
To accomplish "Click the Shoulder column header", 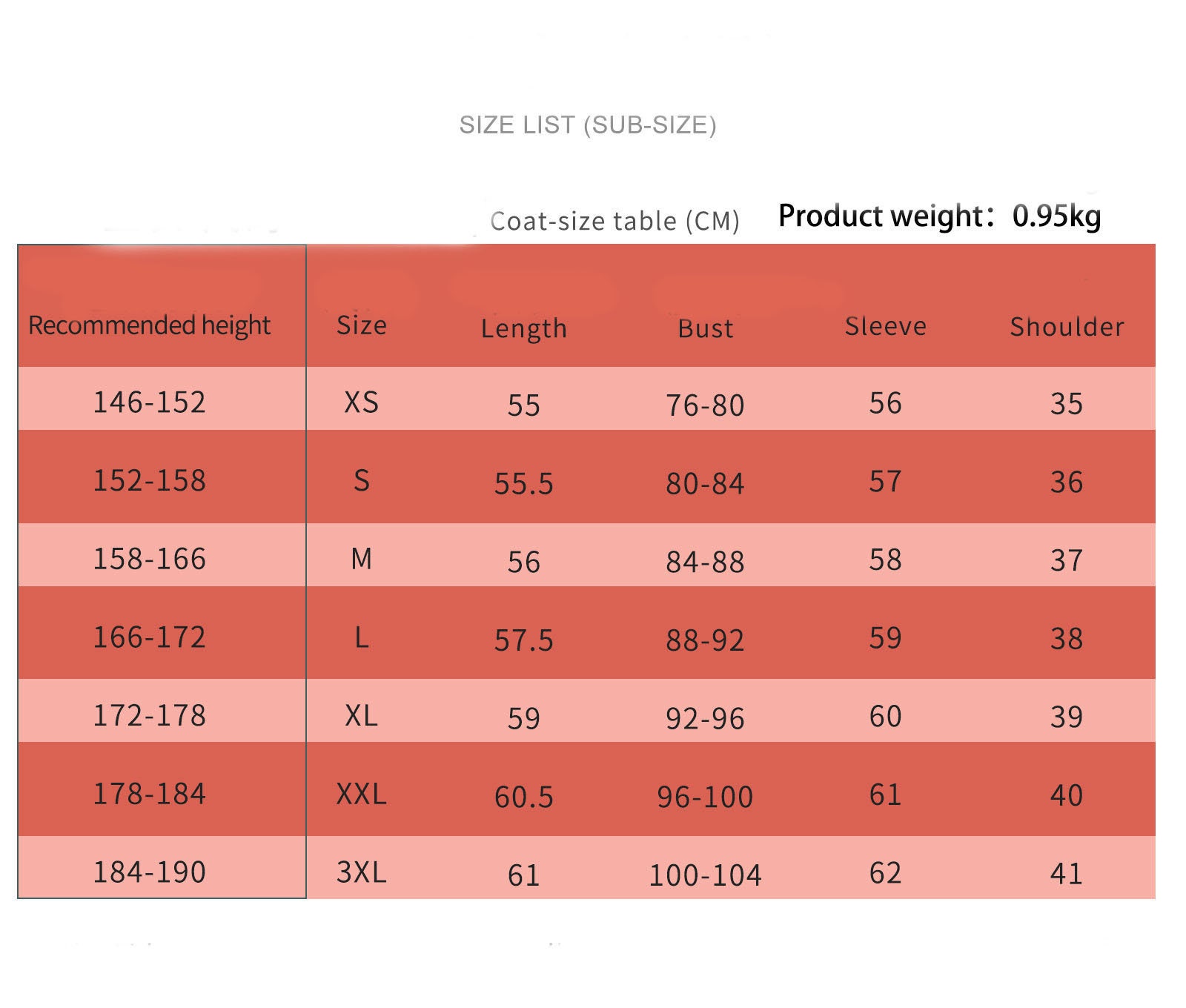I will tap(1067, 327).
